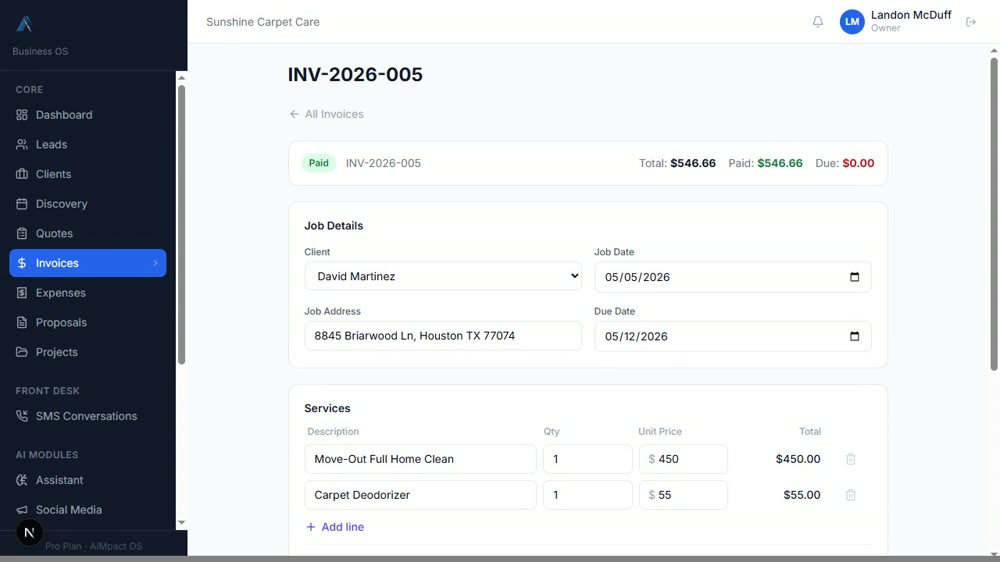The height and width of the screenshot is (562, 1000).
Task: Click the Due Date field 05/12/2026
Action: point(733,336)
